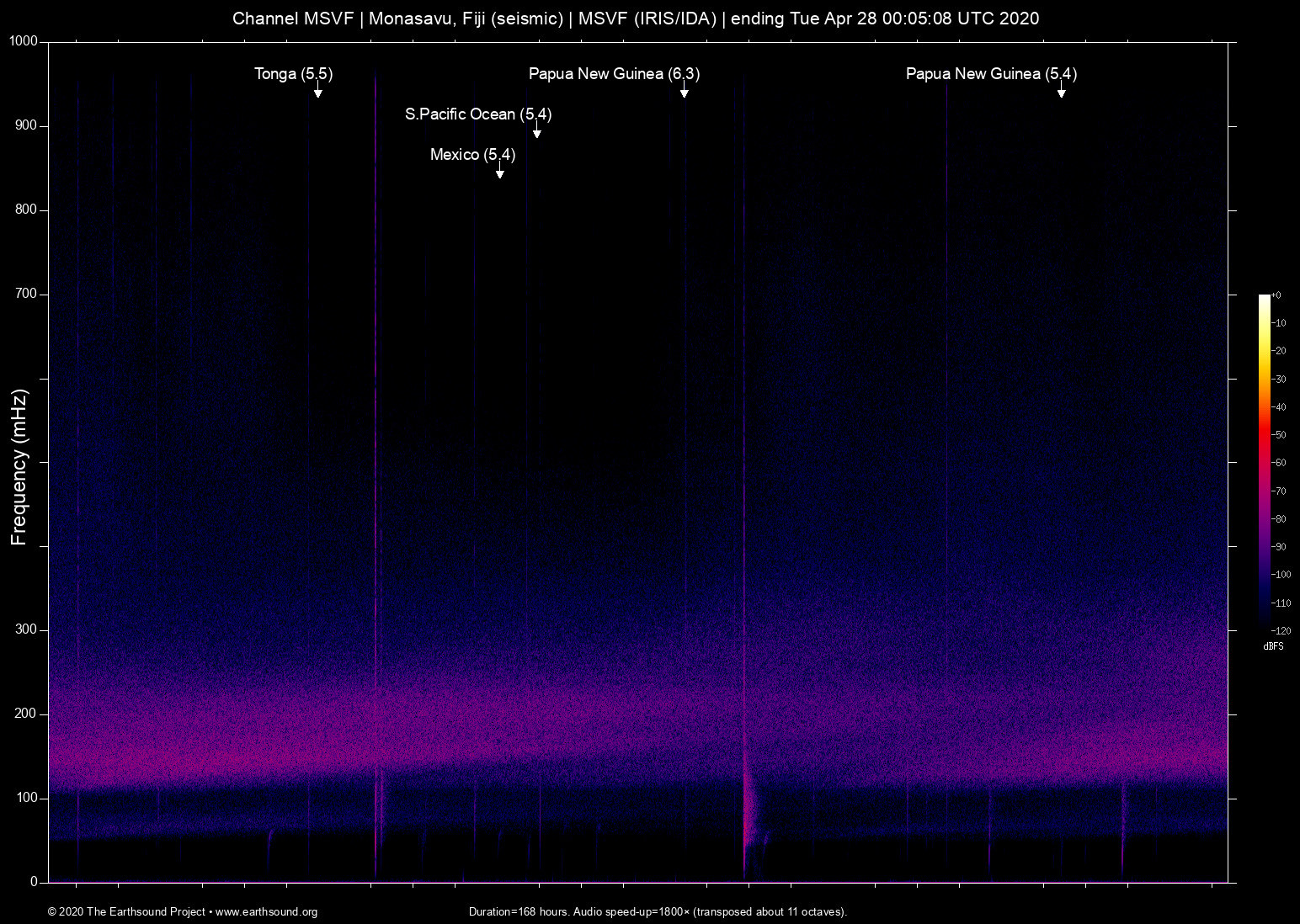The image size is (1300, 924).
Task: Click the 'Frequency (mHz)' axis title
Action: pyautogui.click(x=19, y=467)
